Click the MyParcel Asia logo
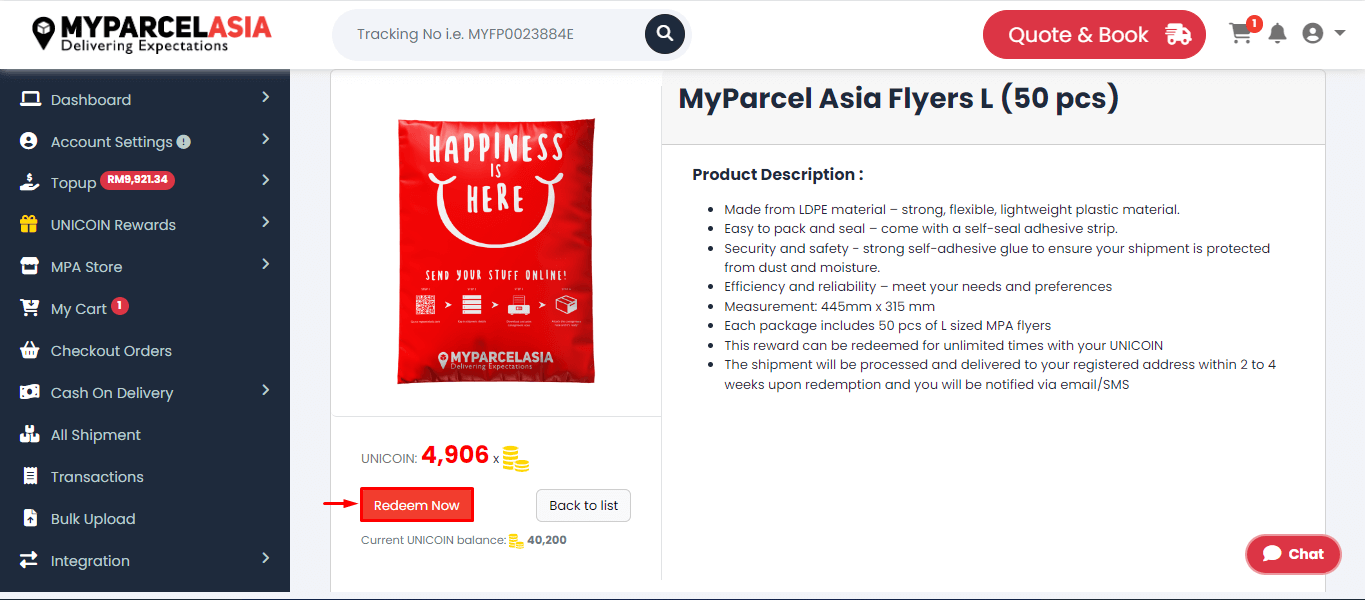The height and width of the screenshot is (600, 1365). click(x=152, y=34)
